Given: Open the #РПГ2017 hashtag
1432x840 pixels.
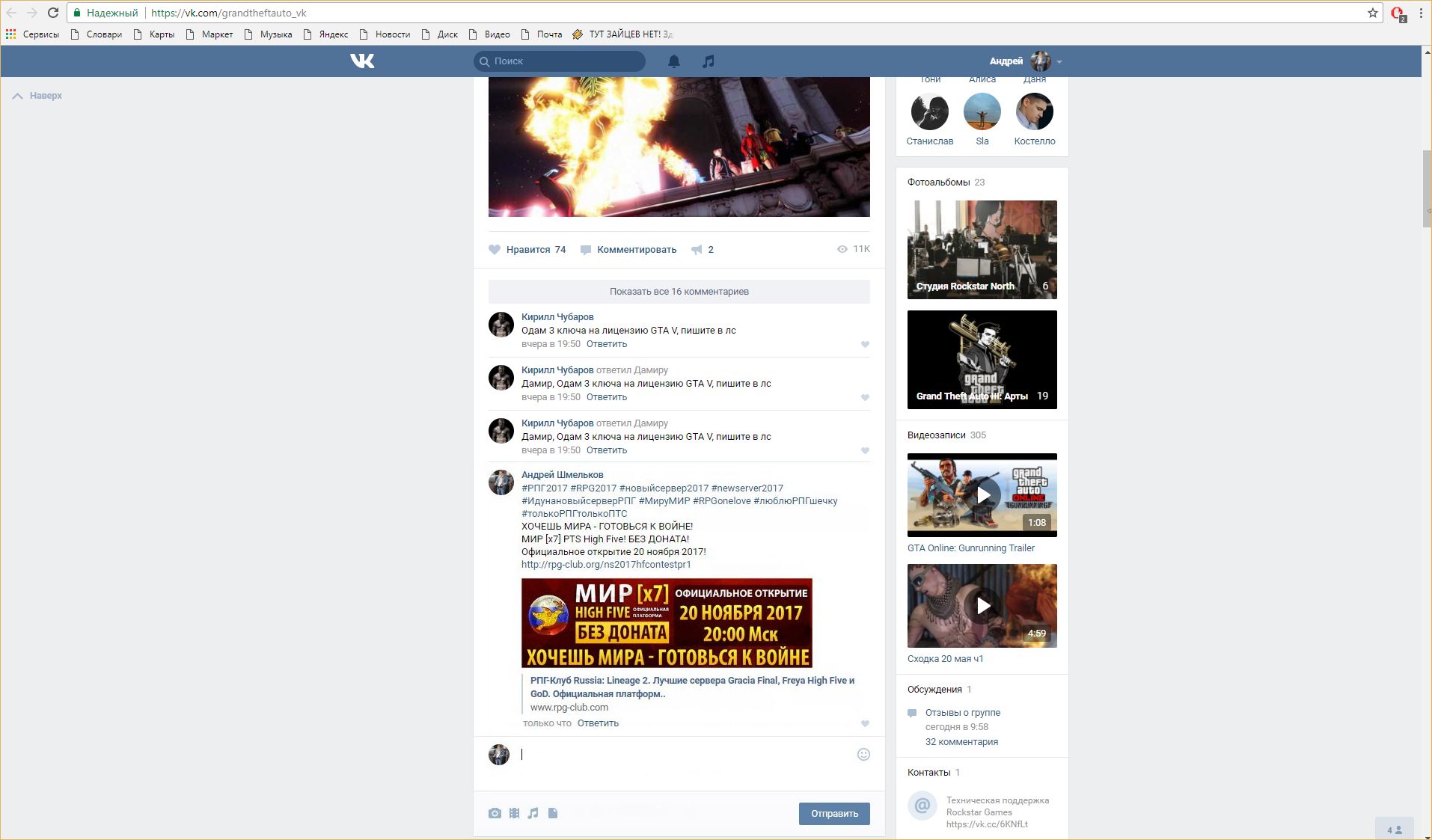Looking at the screenshot, I should (544, 488).
